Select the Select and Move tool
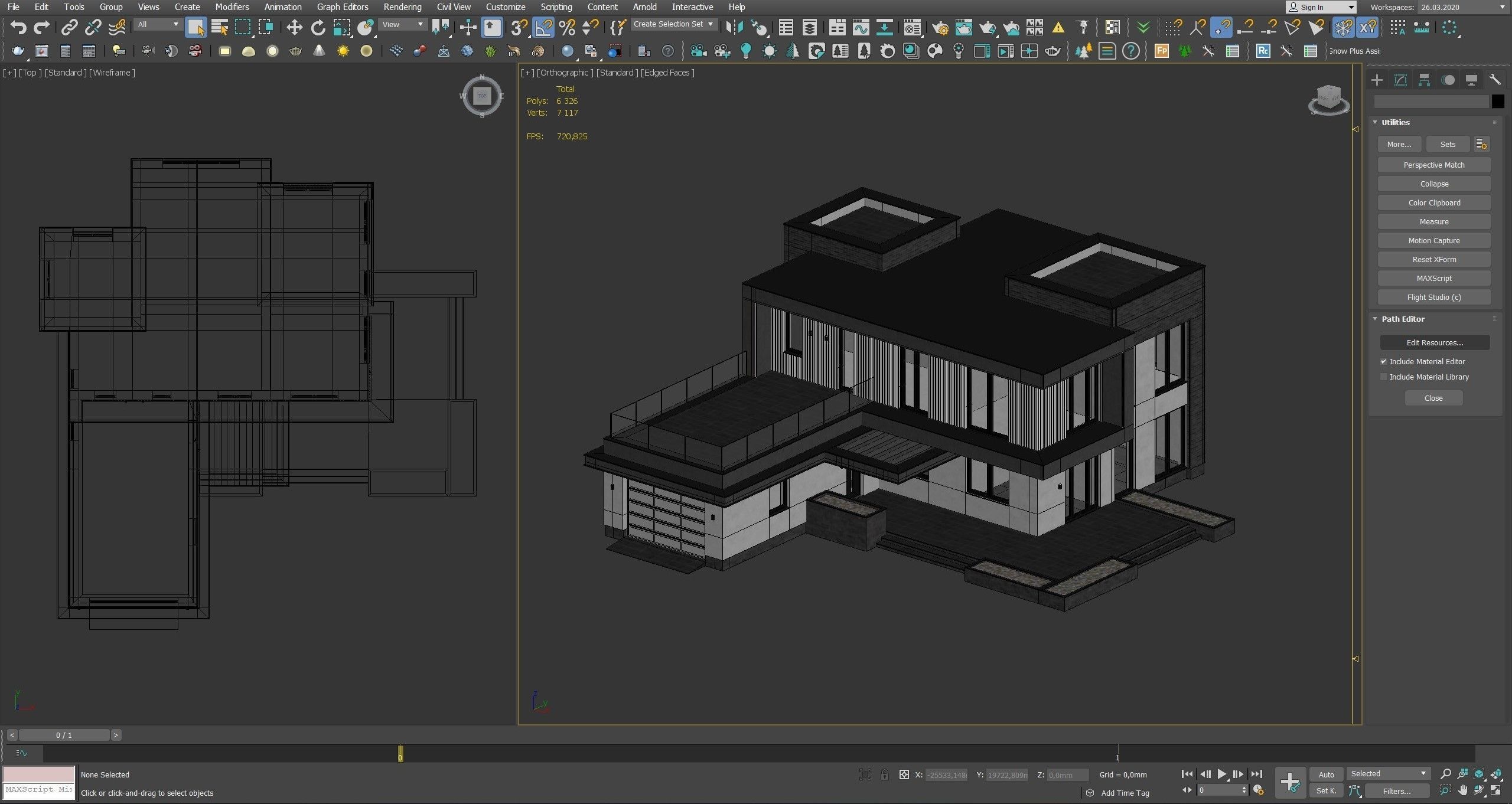 click(294, 27)
